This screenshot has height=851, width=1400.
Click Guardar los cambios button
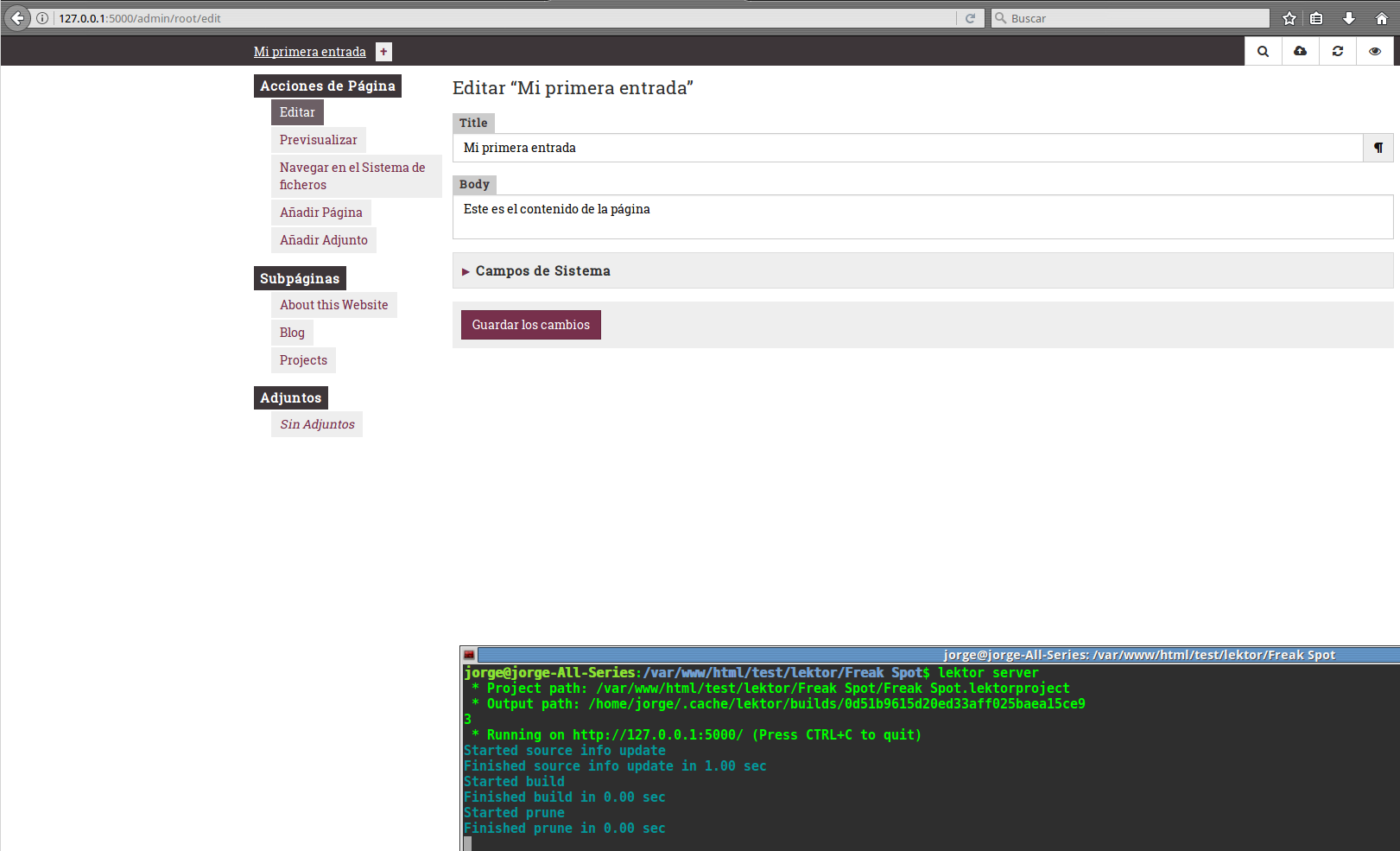(530, 325)
